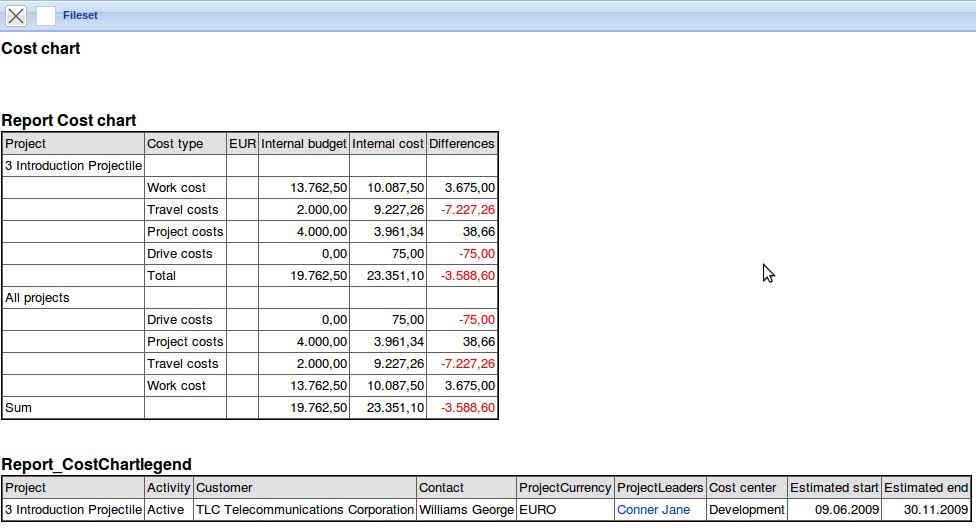Open the Conner Jane project leader link
Screen dimensions: 976x528
(653, 510)
